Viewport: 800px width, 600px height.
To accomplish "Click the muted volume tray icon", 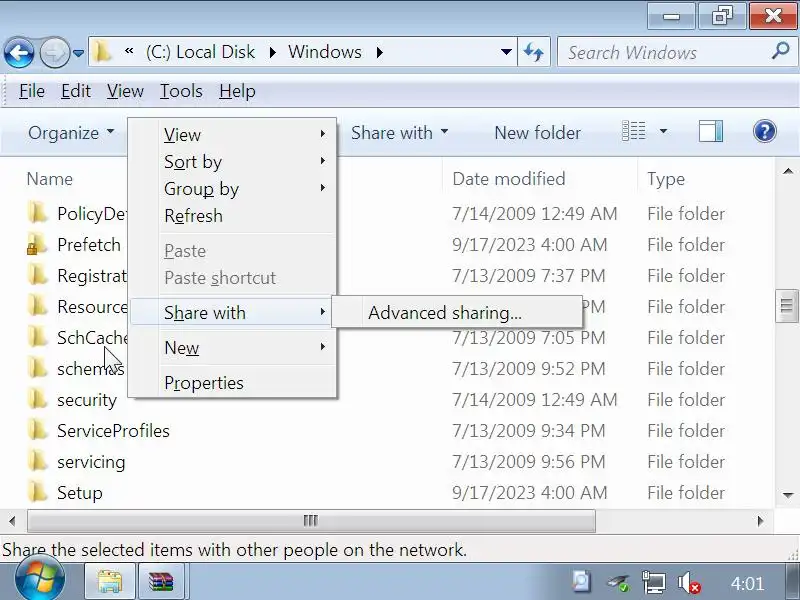I will (689, 582).
